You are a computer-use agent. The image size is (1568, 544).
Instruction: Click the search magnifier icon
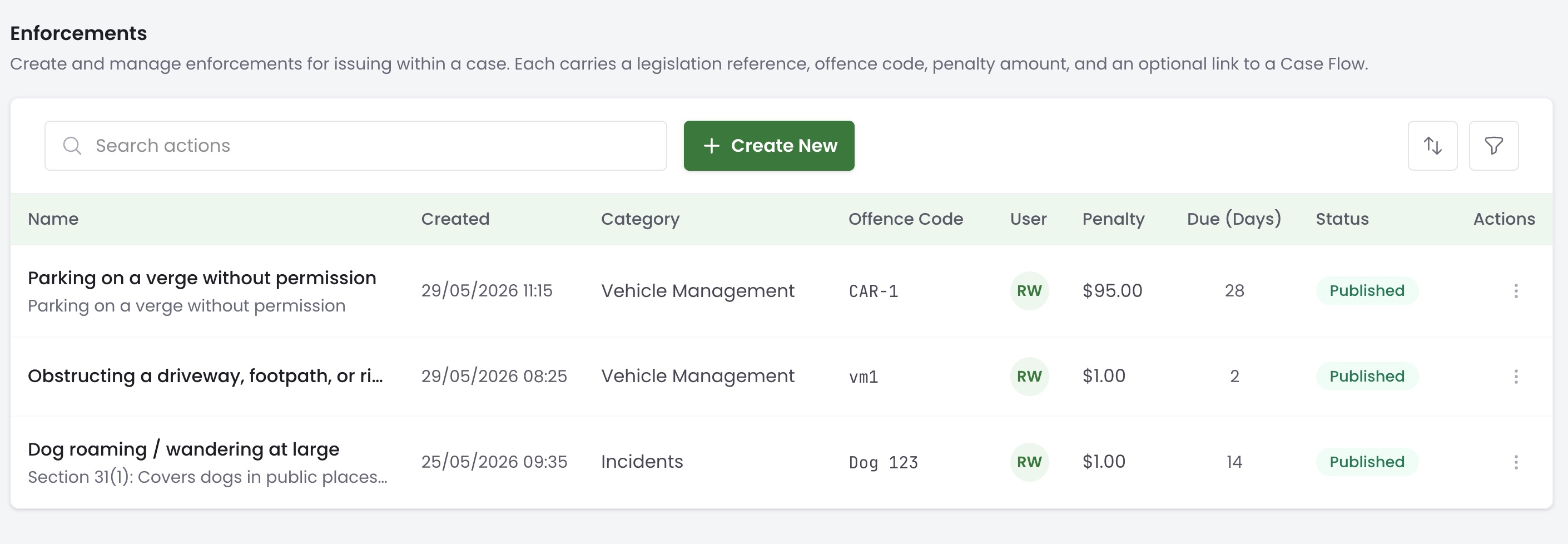point(72,146)
